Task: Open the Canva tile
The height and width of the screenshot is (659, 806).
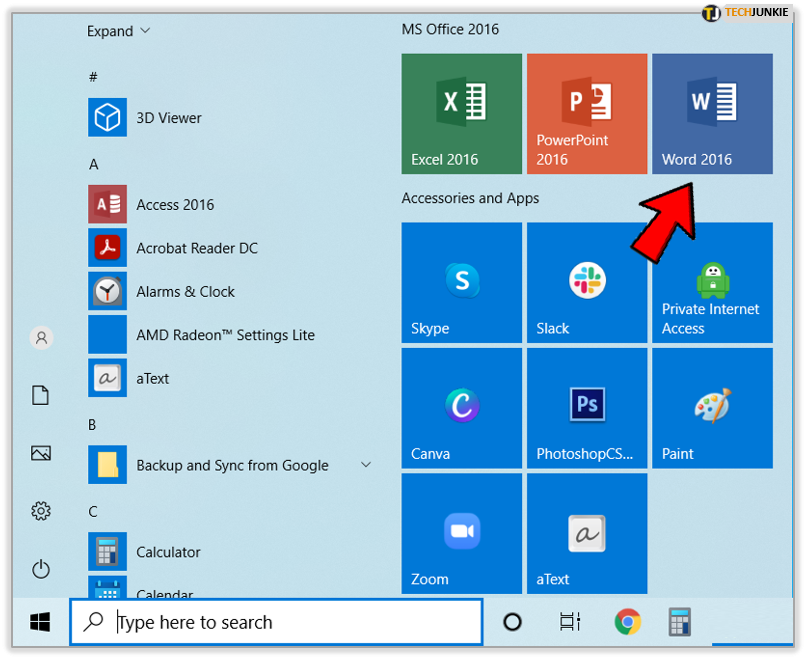Action: [462, 408]
